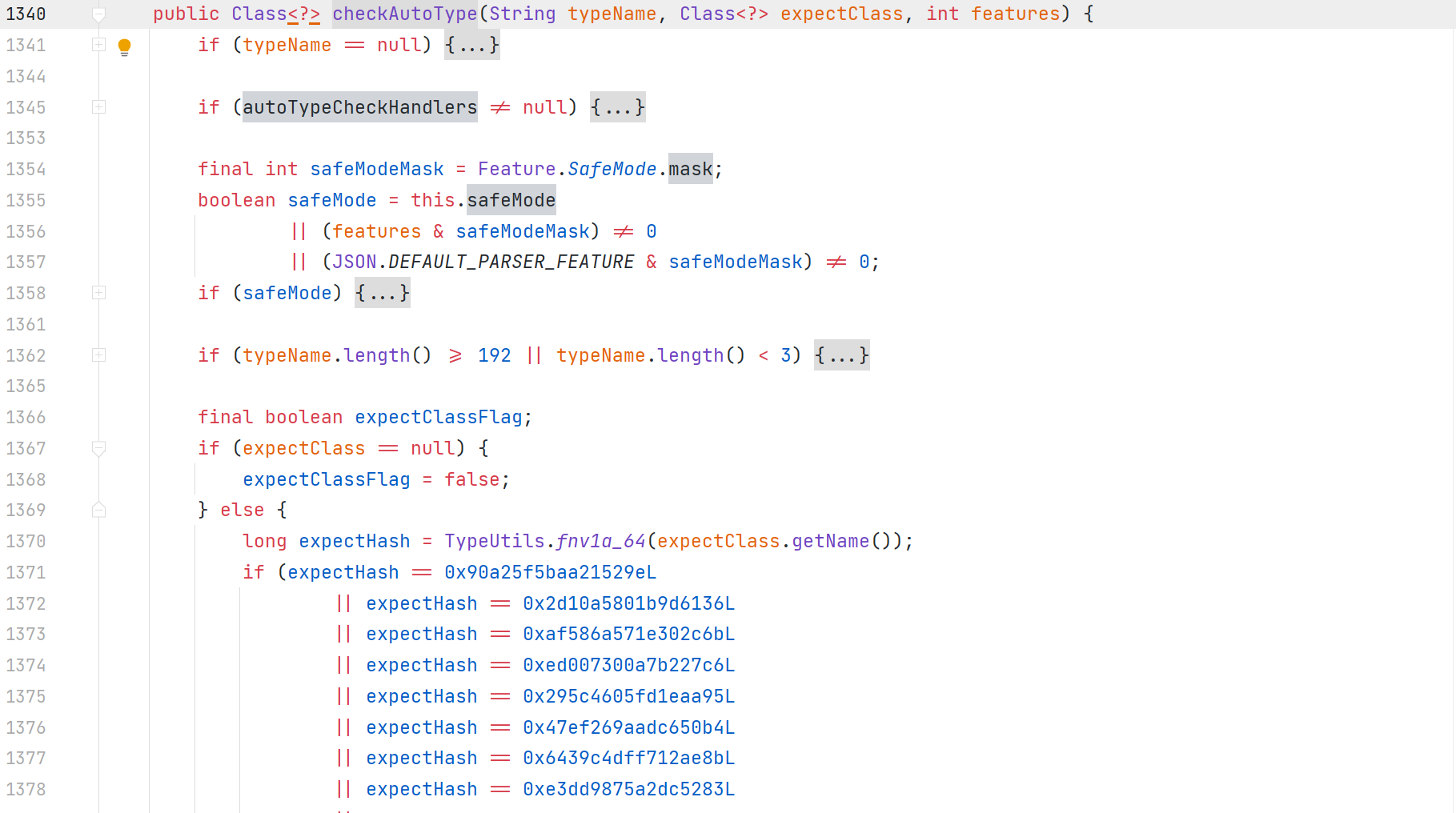
Task: Click the lightbulb intention icon on line 1341
Action: tap(124, 46)
